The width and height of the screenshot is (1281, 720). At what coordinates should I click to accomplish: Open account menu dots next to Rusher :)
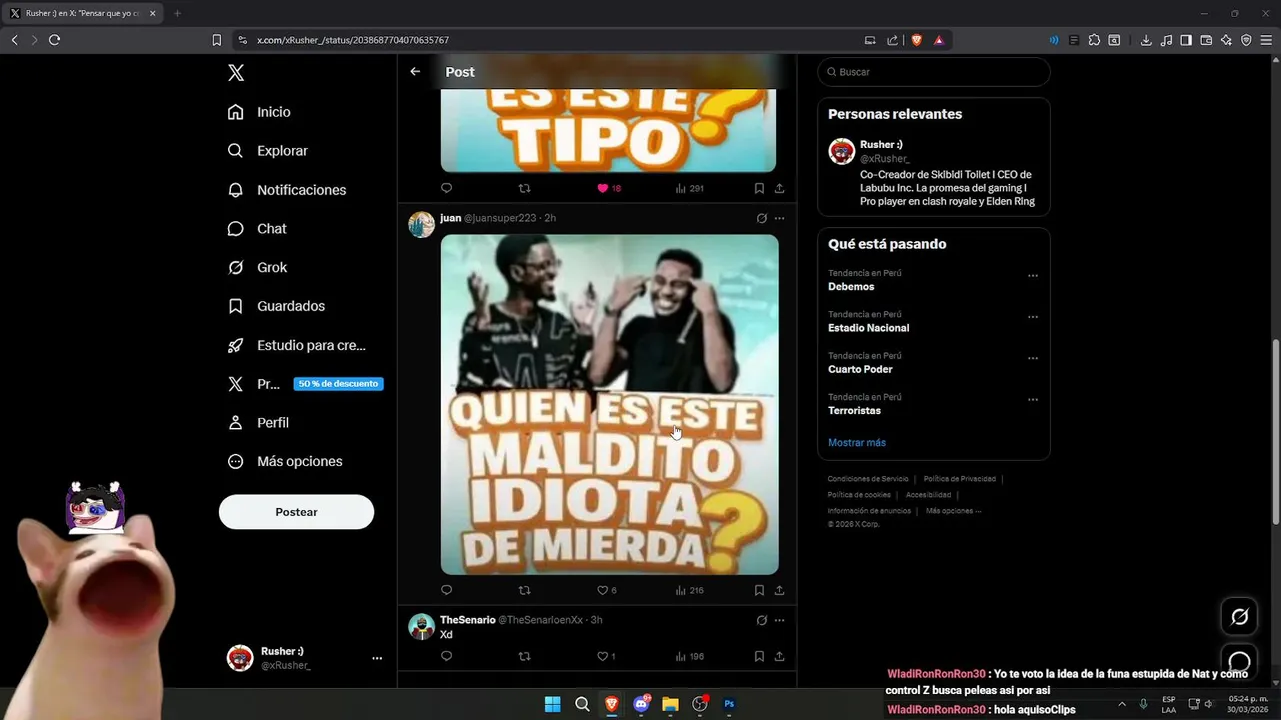(377, 658)
